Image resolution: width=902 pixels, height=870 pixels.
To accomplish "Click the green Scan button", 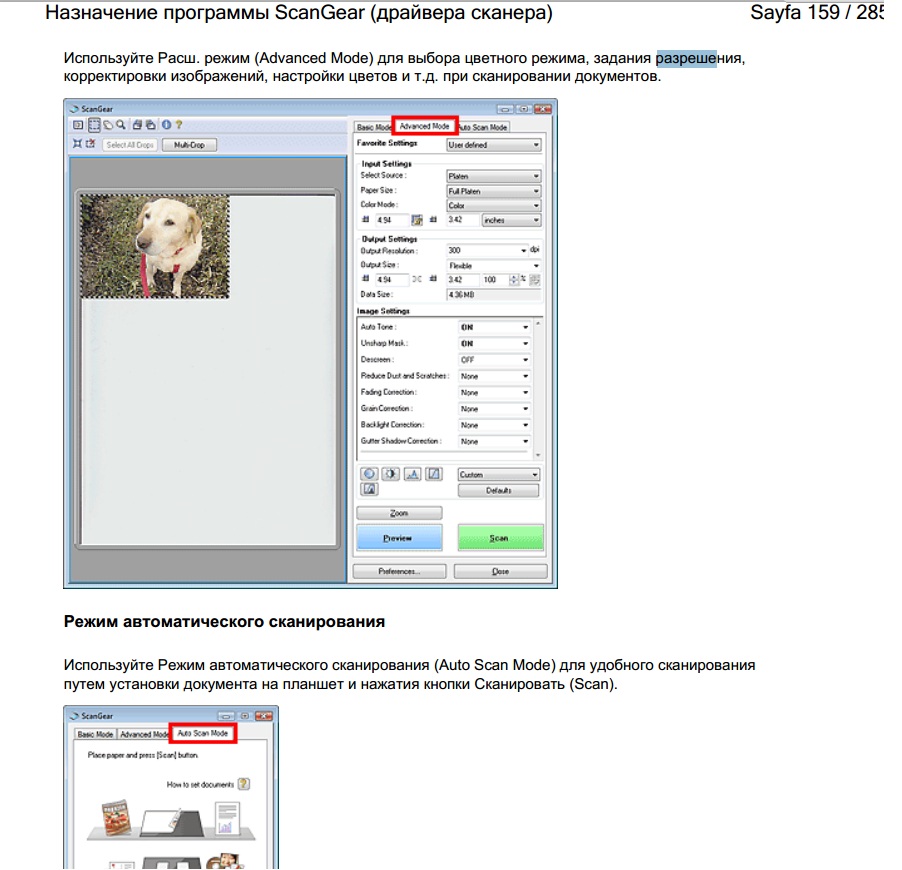I will click(500, 538).
